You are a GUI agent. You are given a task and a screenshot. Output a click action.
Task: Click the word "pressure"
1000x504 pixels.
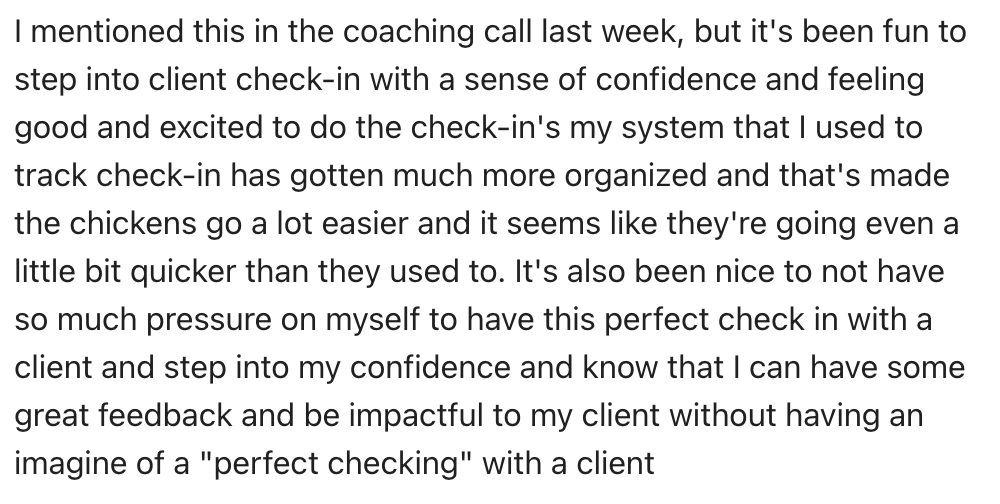point(209,319)
